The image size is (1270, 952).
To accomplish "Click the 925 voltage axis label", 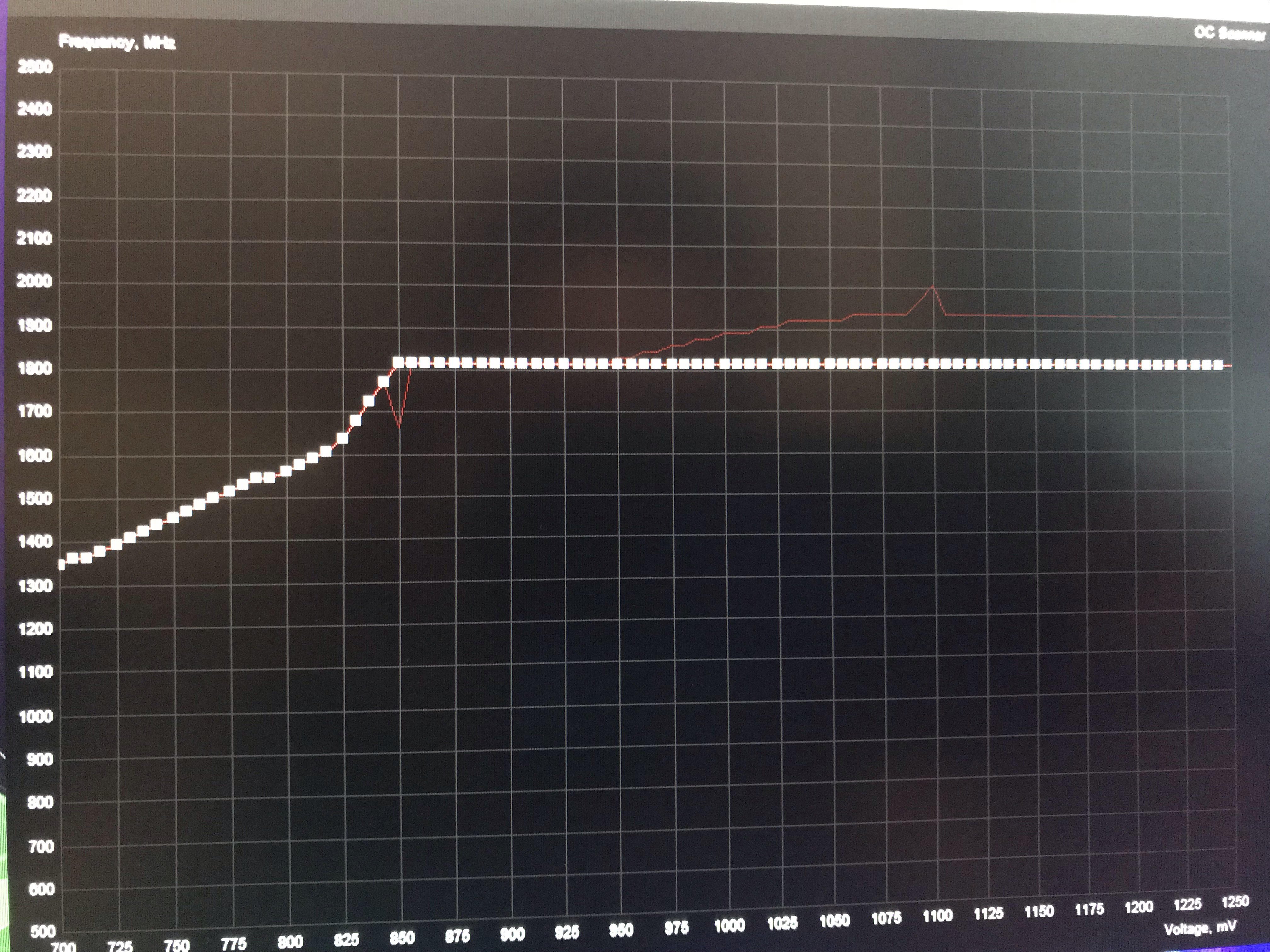I will (567, 932).
